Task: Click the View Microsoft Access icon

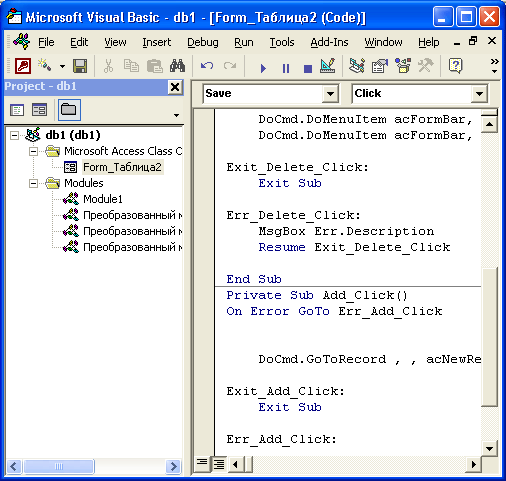Action: click(x=23, y=66)
